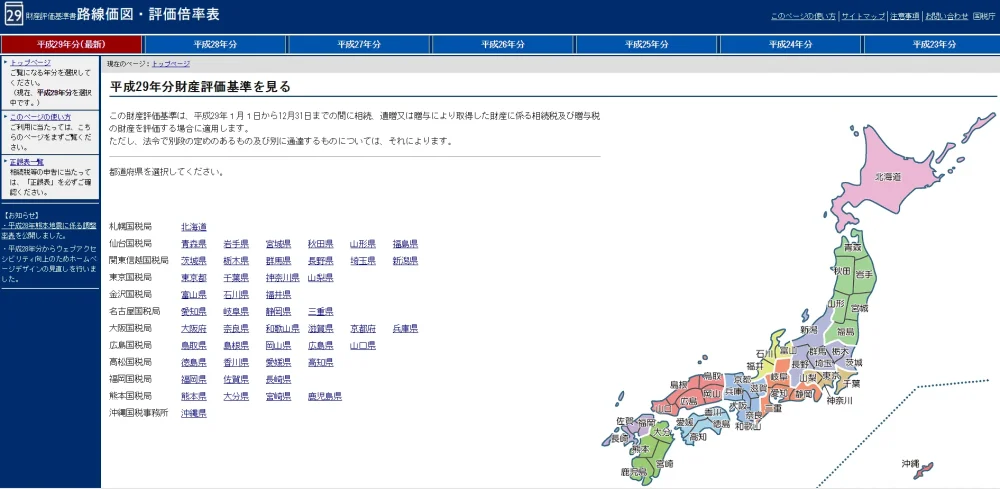Click 東京都 in the prefecture list
The image size is (1000, 489).
pyautogui.click(x=194, y=277)
